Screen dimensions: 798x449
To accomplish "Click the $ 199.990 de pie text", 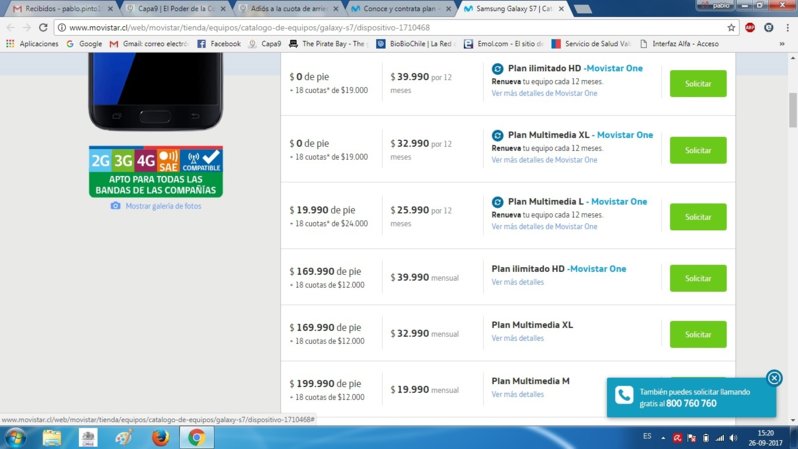I will (x=325, y=383).
